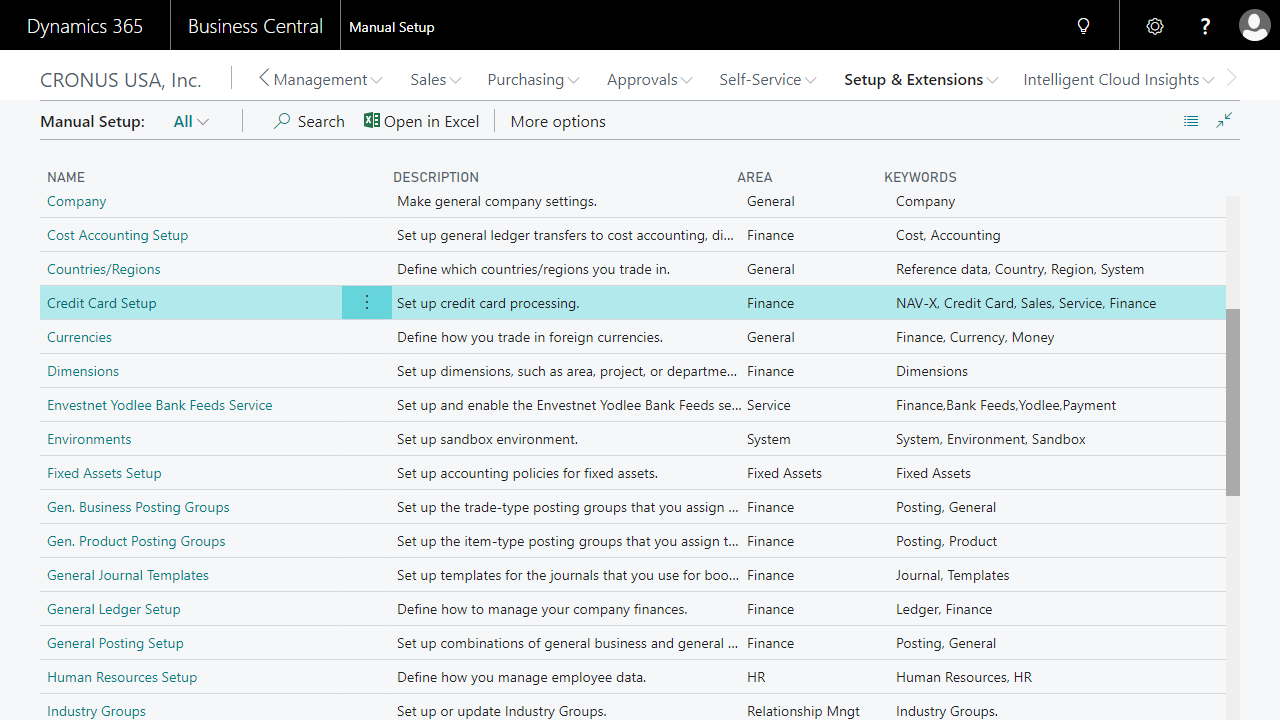The width and height of the screenshot is (1280, 720).
Task: Select 'Reference data, Country, Region, System' cell
Action: [1020, 269]
